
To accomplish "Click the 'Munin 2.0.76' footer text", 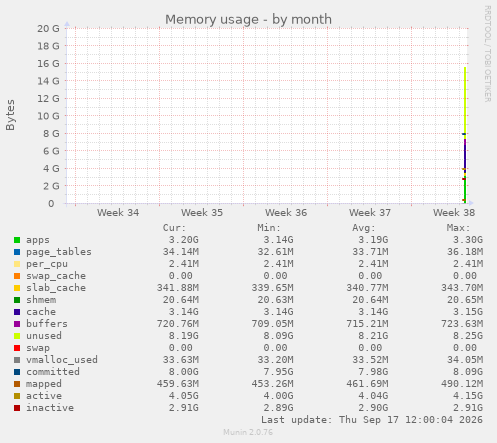I will [248, 433].
